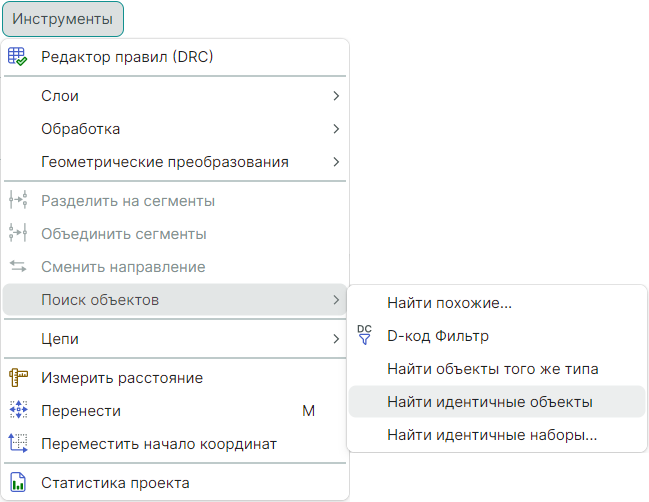Click the merge segments icon
The width and height of the screenshot is (649, 502).
[18, 234]
